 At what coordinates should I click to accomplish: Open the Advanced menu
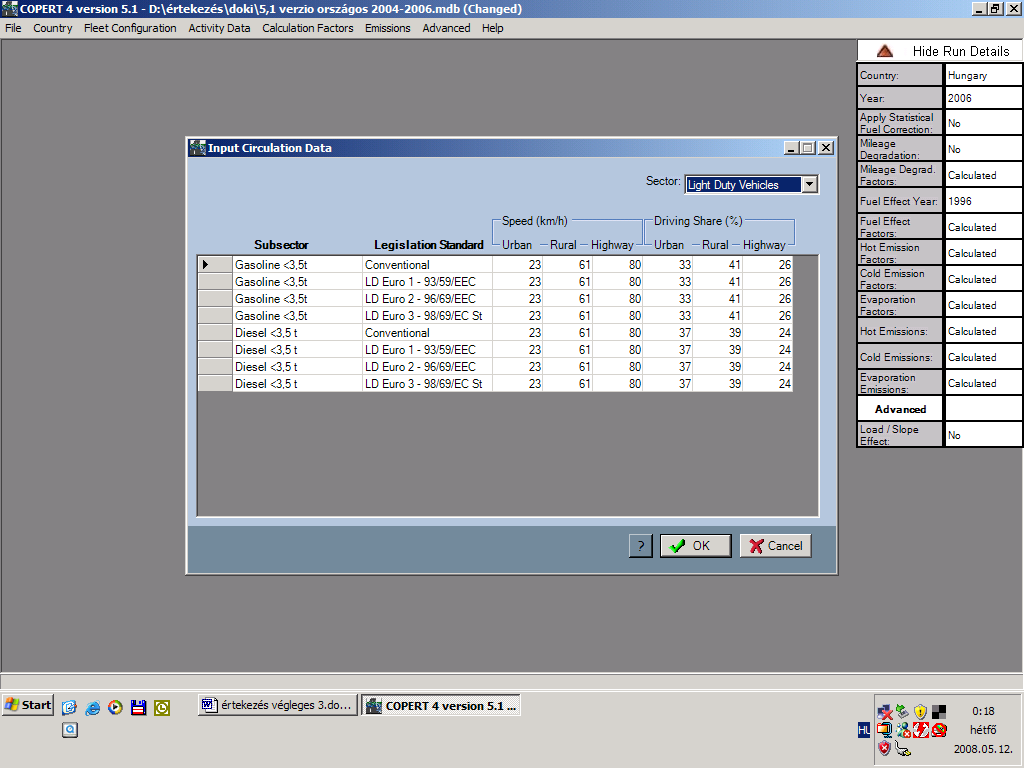pyautogui.click(x=446, y=28)
